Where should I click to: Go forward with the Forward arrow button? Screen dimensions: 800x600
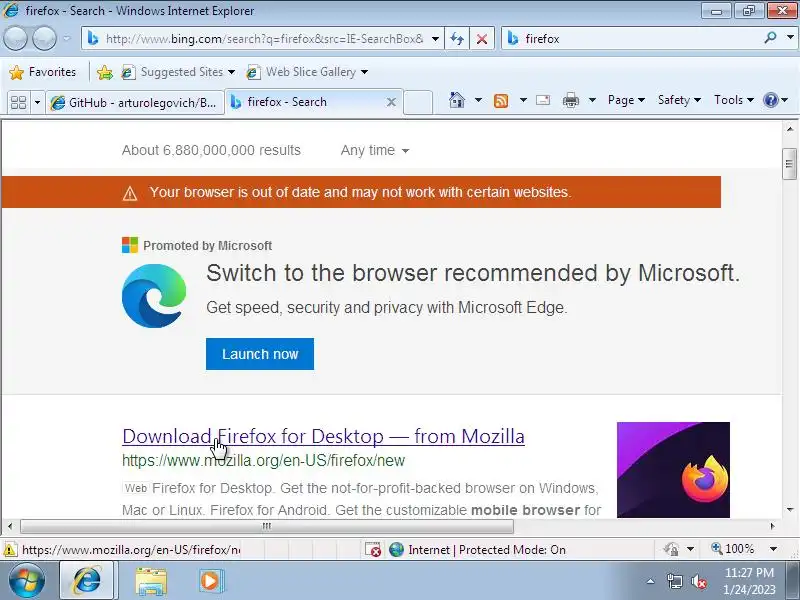pyautogui.click(x=44, y=38)
